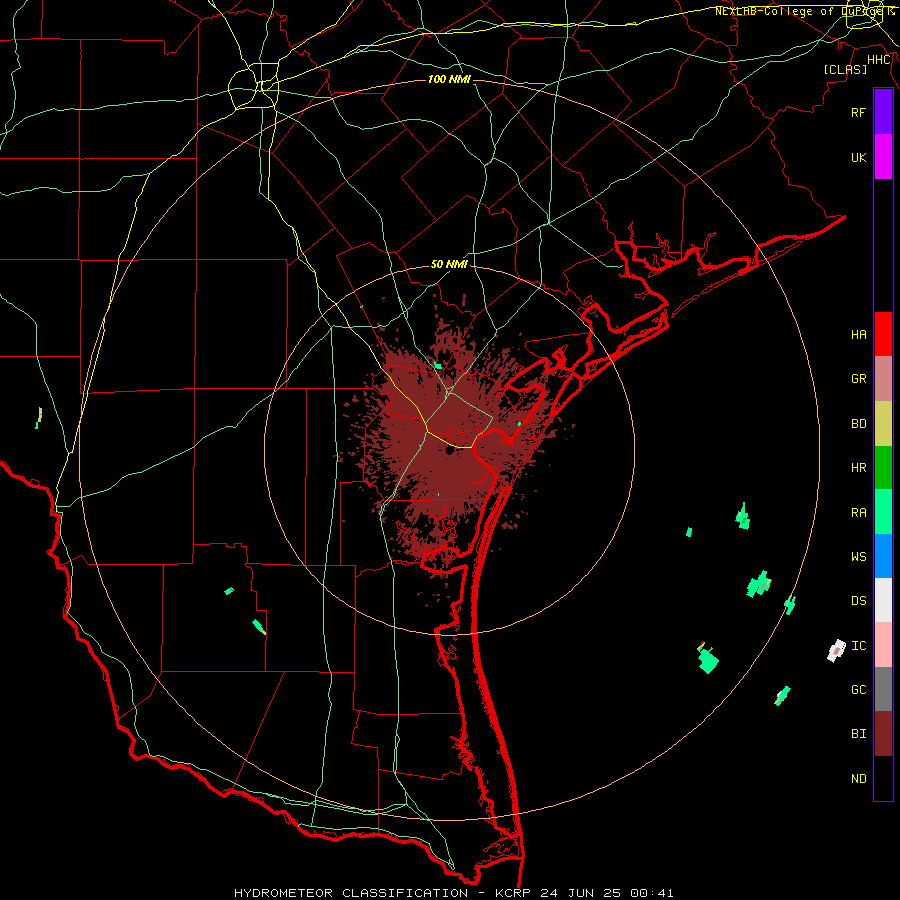Click the WS blue legend swatch

point(883,556)
